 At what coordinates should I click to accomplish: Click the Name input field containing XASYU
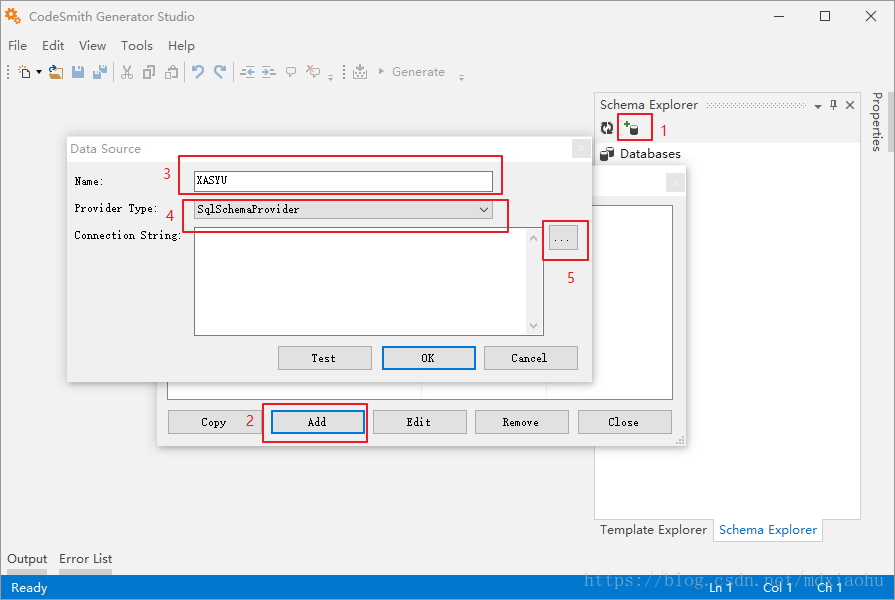tap(343, 181)
